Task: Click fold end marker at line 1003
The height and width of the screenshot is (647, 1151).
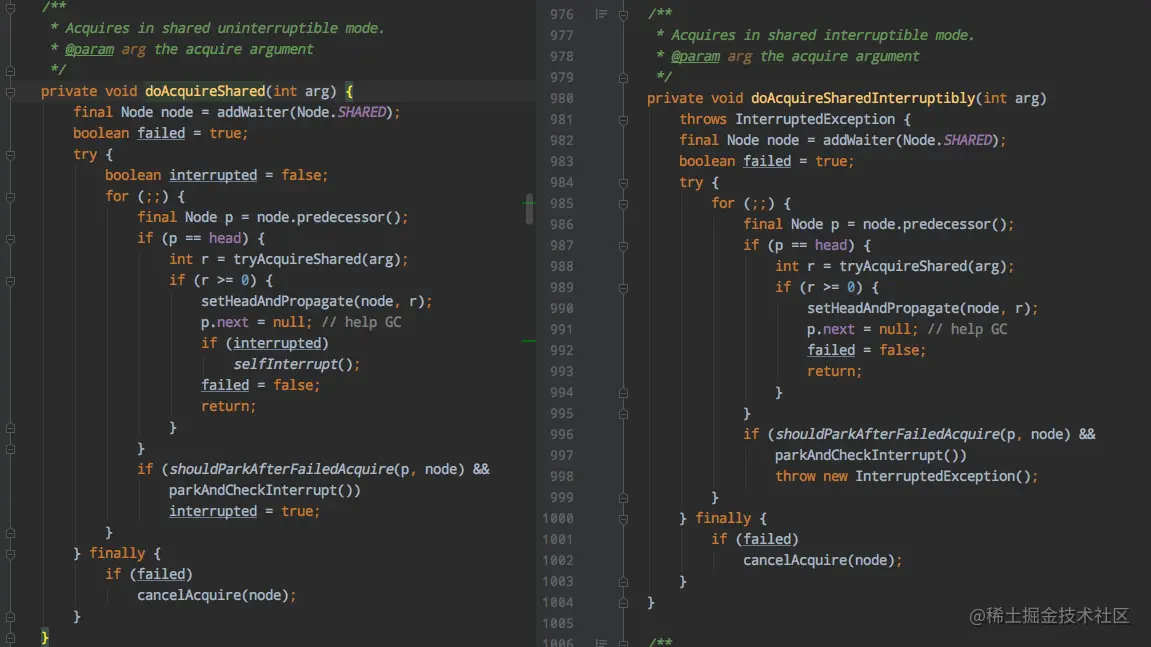Action: [623, 582]
